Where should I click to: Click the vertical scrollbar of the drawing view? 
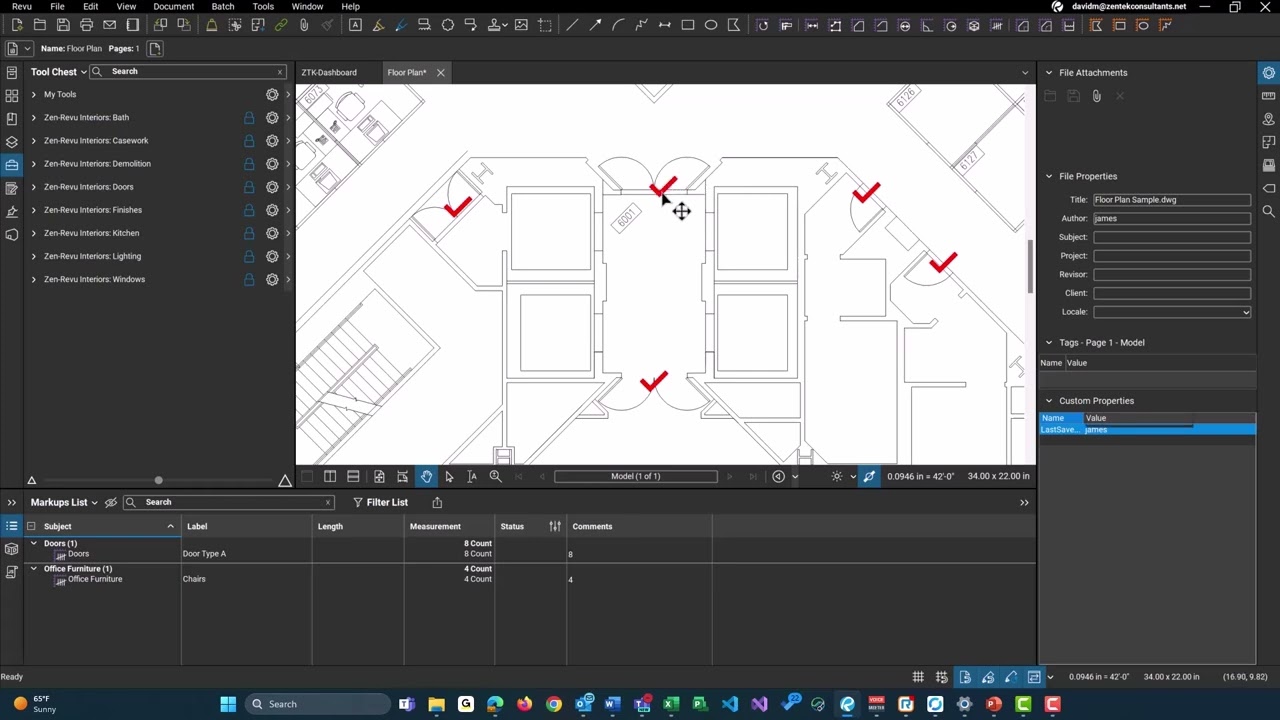(x=1029, y=266)
